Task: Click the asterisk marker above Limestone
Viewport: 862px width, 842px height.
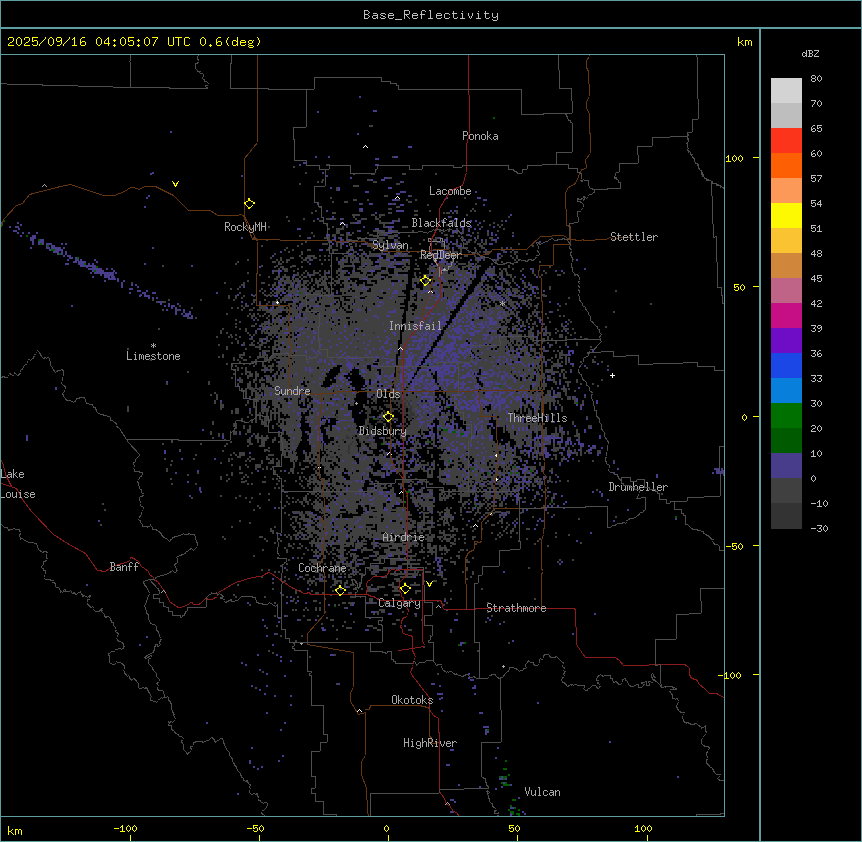Action: click(153, 346)
